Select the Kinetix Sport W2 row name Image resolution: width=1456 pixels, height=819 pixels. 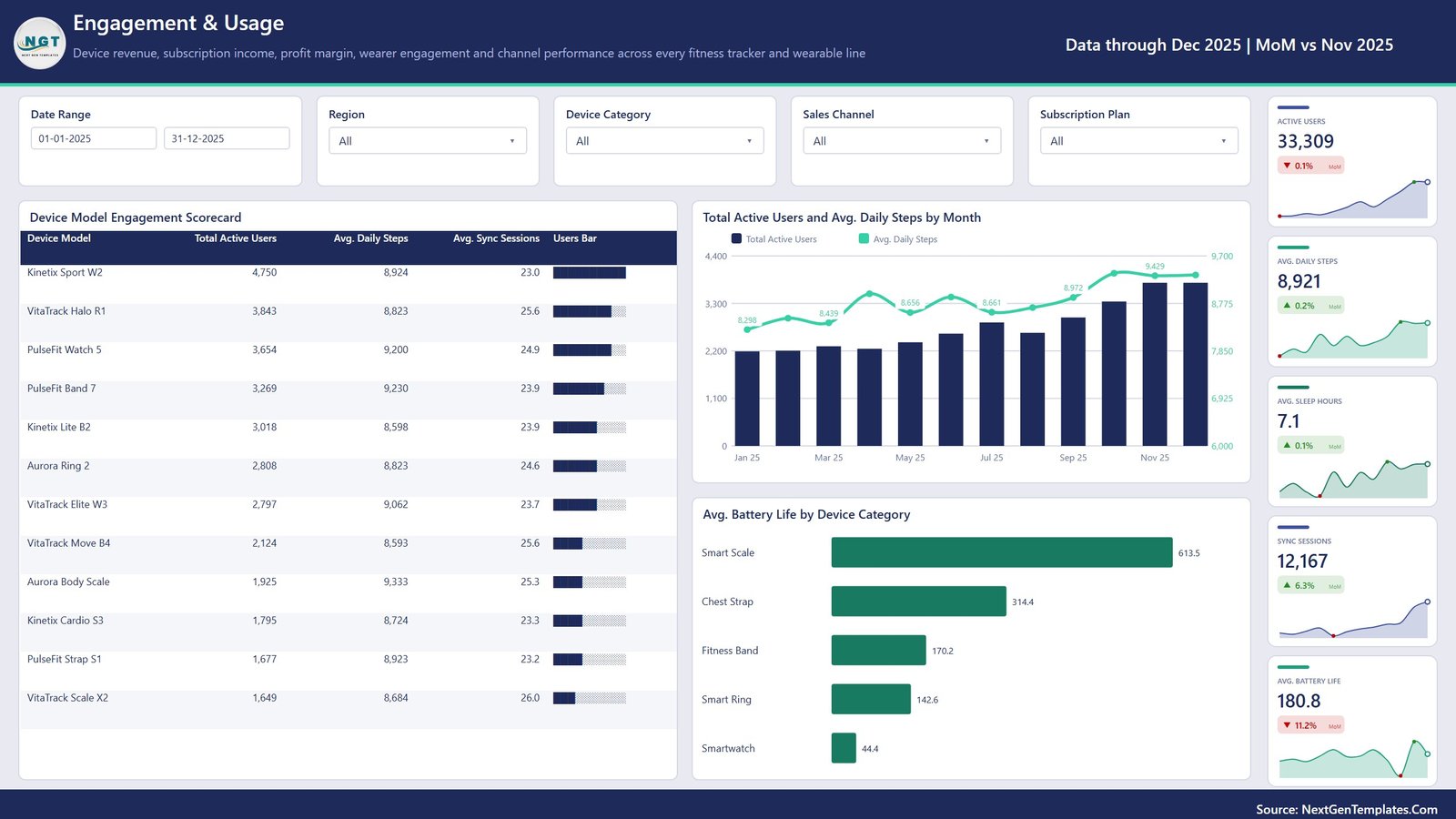[x=65, y=272]
